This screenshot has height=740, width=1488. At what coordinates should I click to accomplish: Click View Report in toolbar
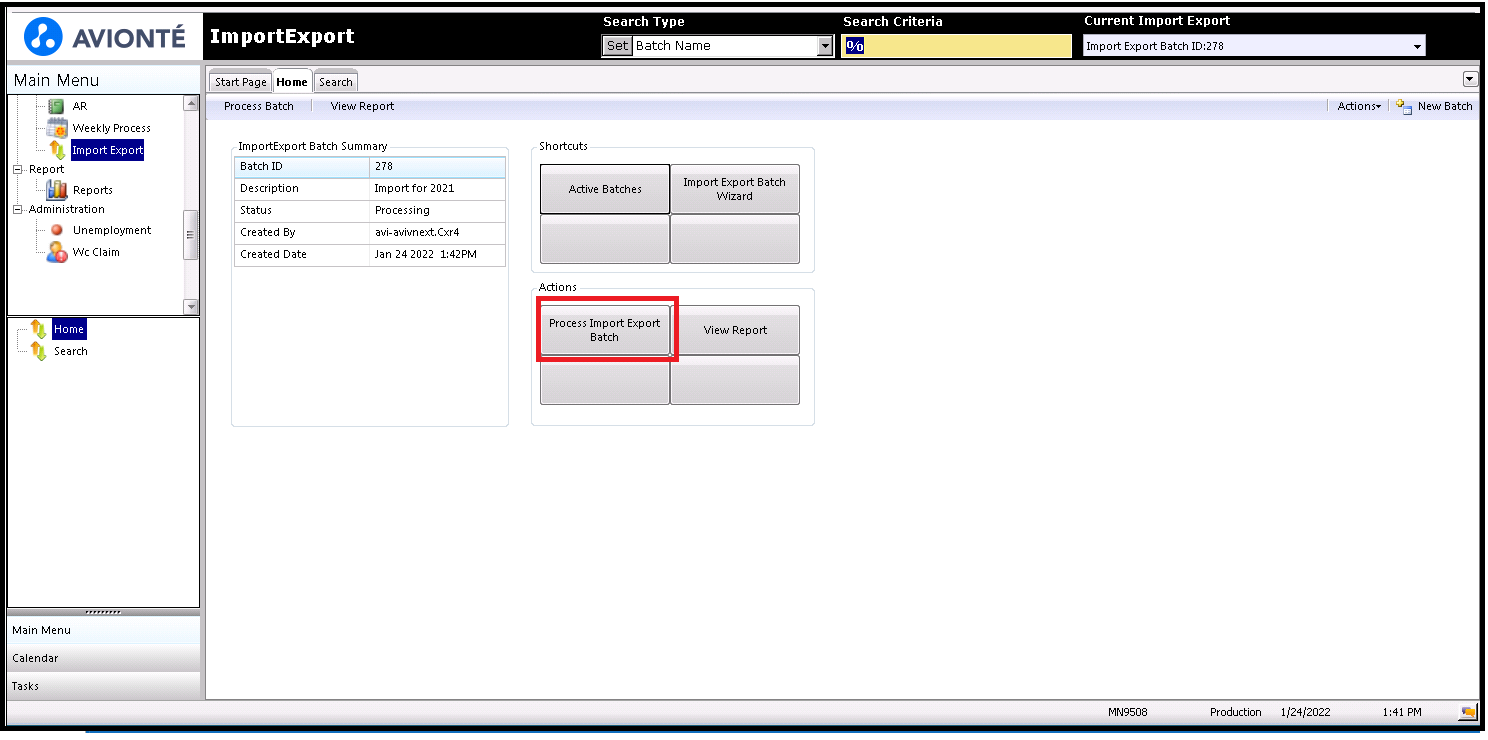pos(362,106)
